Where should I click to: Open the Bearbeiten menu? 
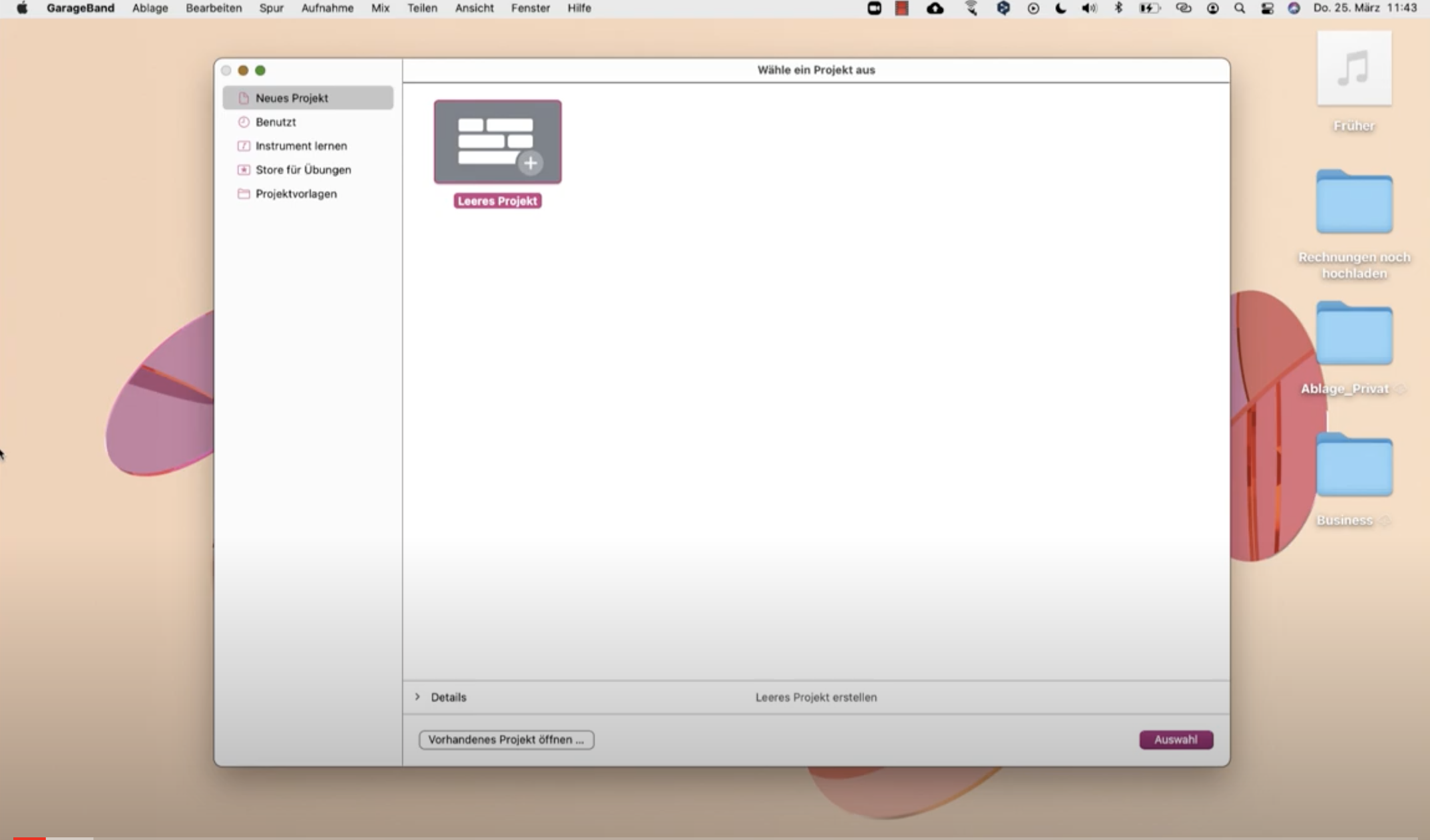coord(214,8)
